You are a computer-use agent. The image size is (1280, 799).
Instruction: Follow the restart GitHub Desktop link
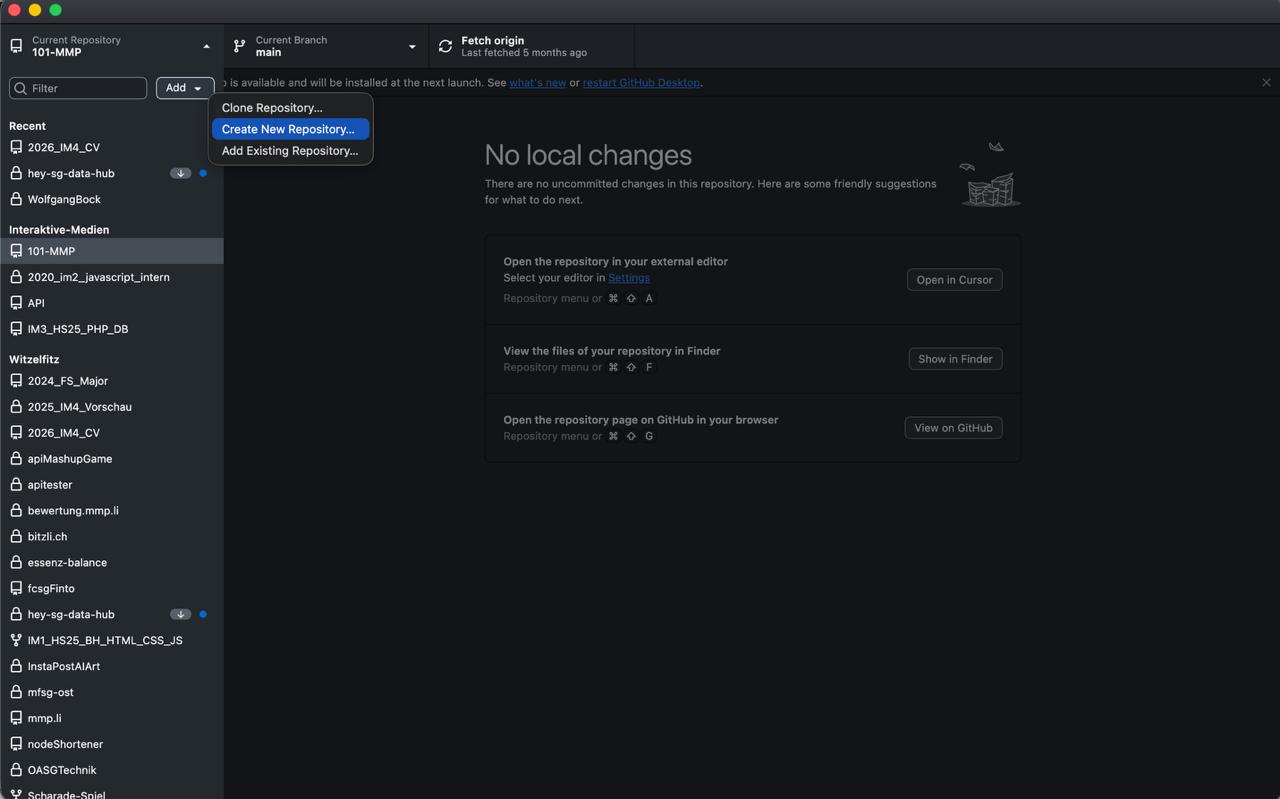641,82
